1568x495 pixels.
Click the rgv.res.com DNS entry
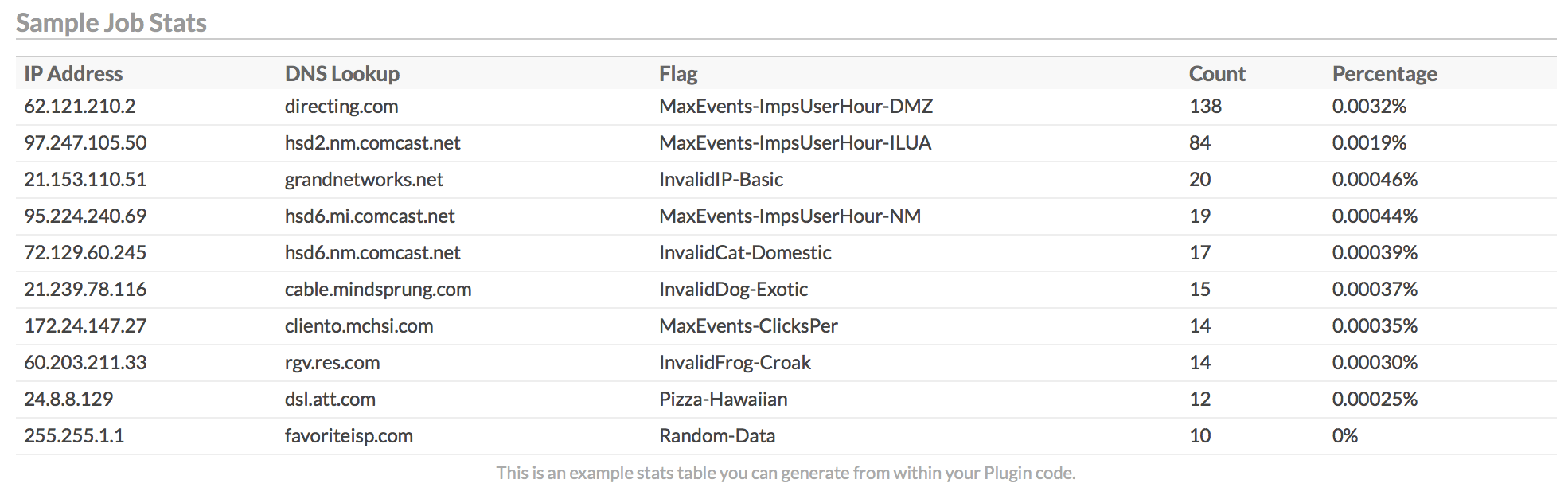click(x=332, y=363)
